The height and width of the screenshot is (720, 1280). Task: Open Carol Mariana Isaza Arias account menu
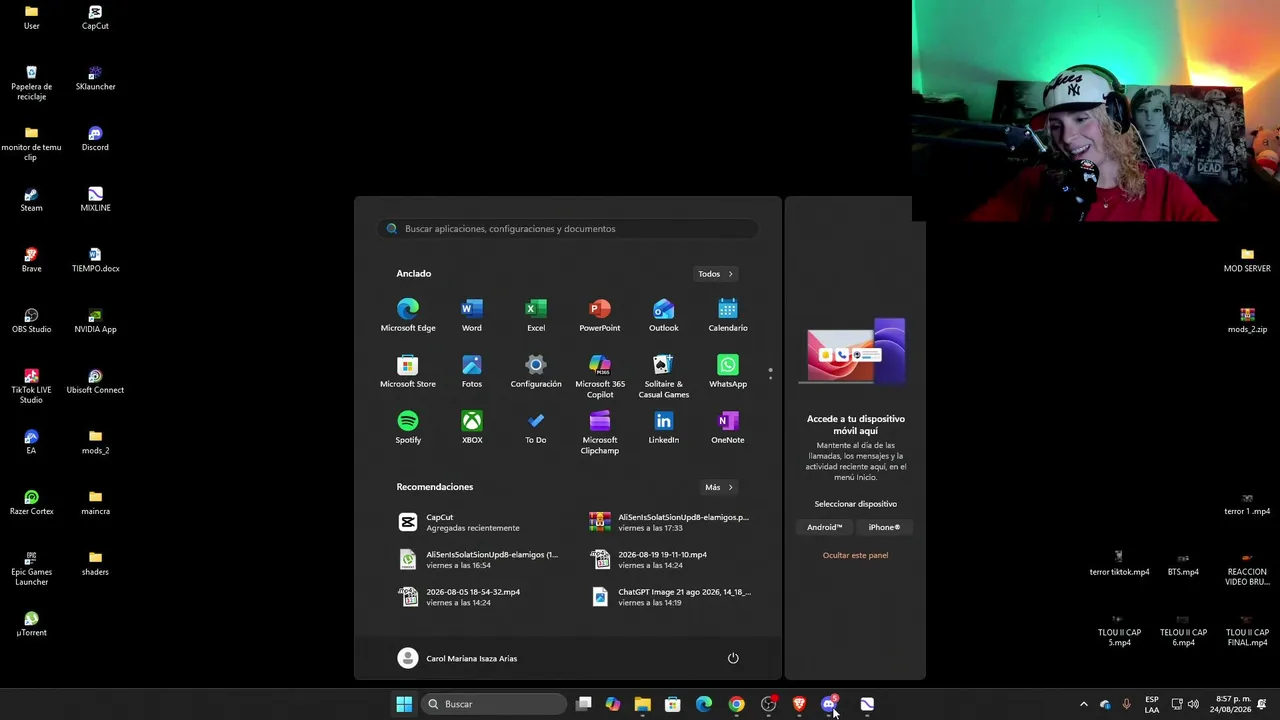click(457, 658)
